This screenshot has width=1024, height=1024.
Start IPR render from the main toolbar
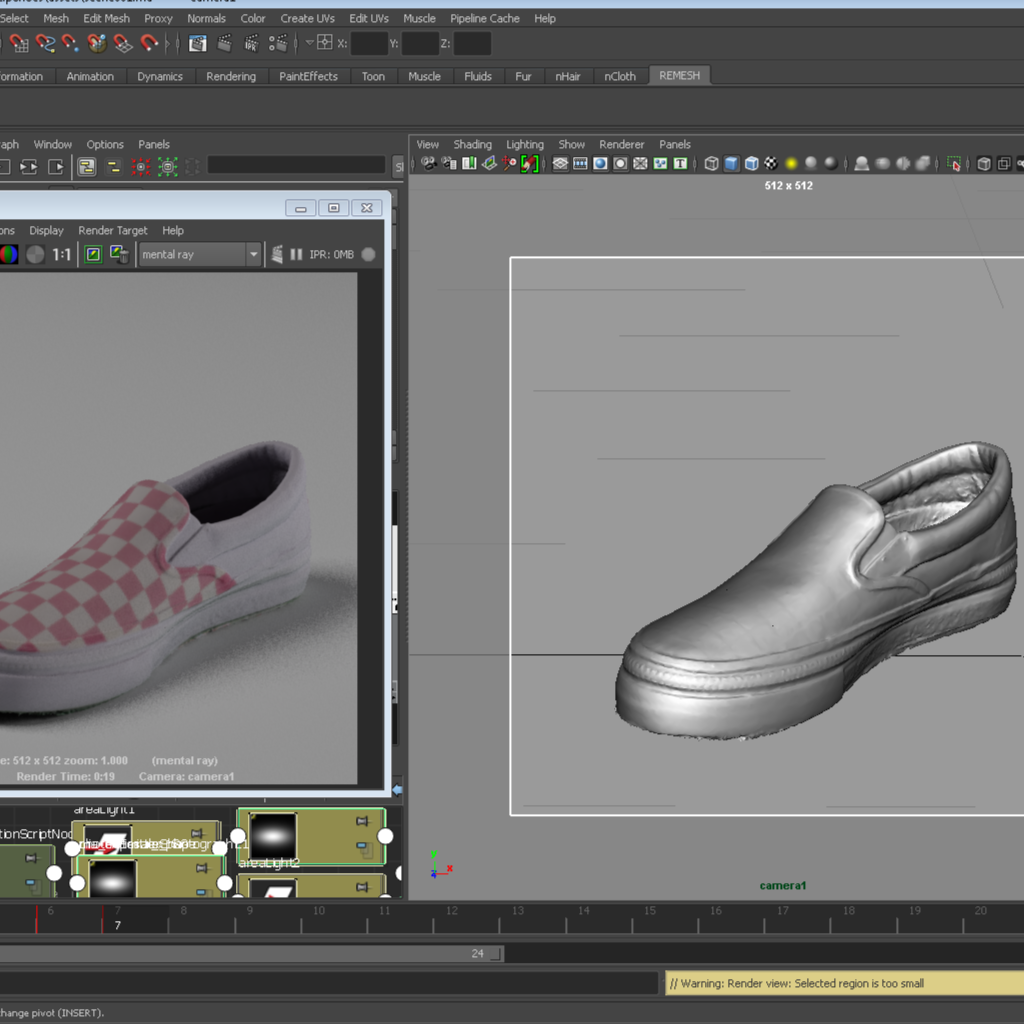tap(251, 44)
